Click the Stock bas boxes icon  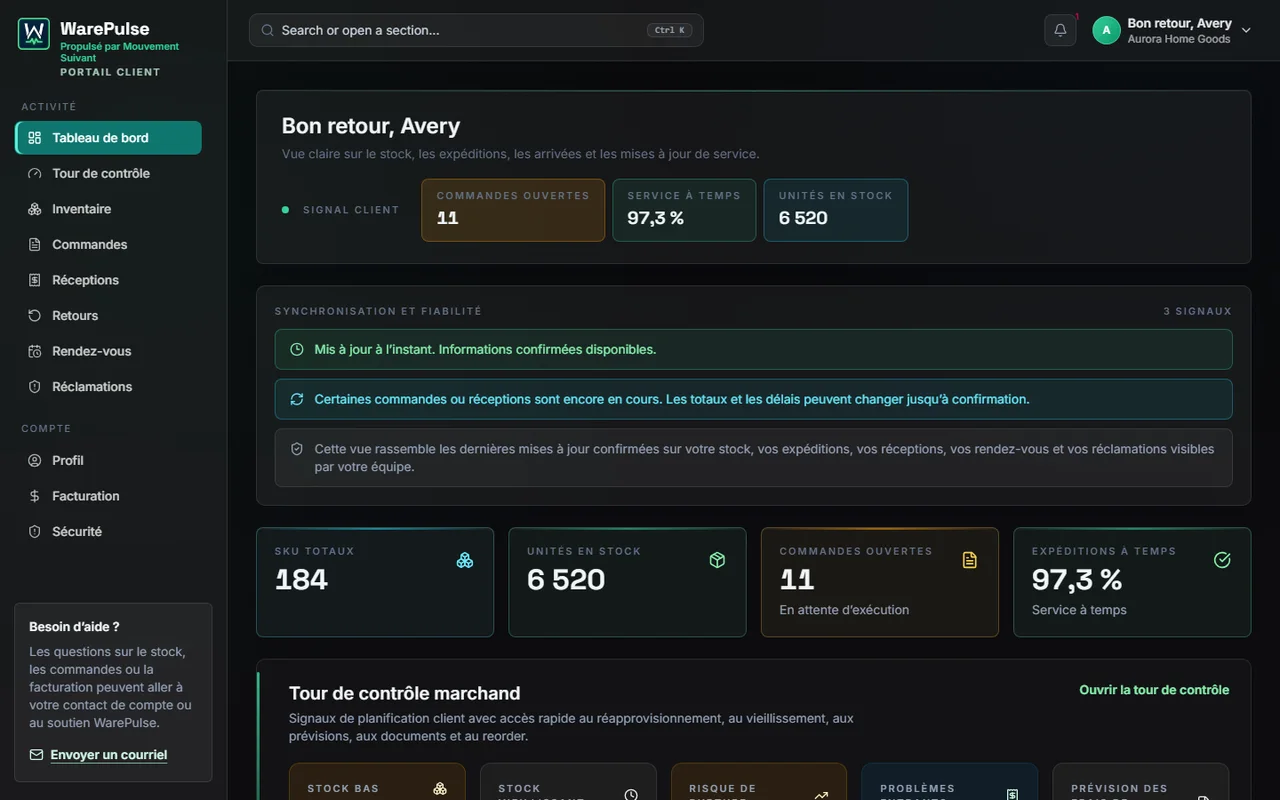point(439,789)
